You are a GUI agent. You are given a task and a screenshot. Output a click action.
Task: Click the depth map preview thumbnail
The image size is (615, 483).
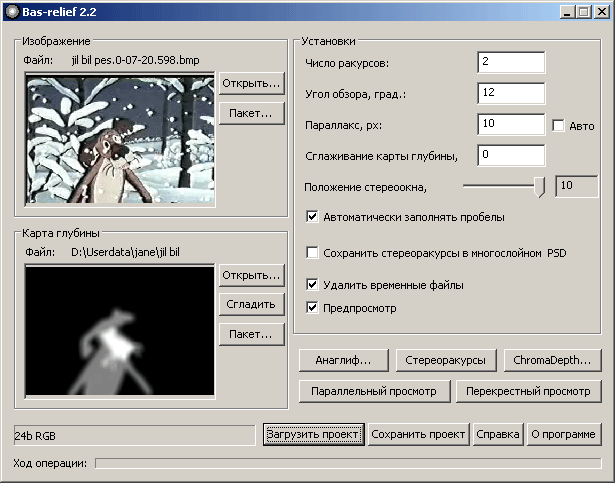tap(120, 332)
